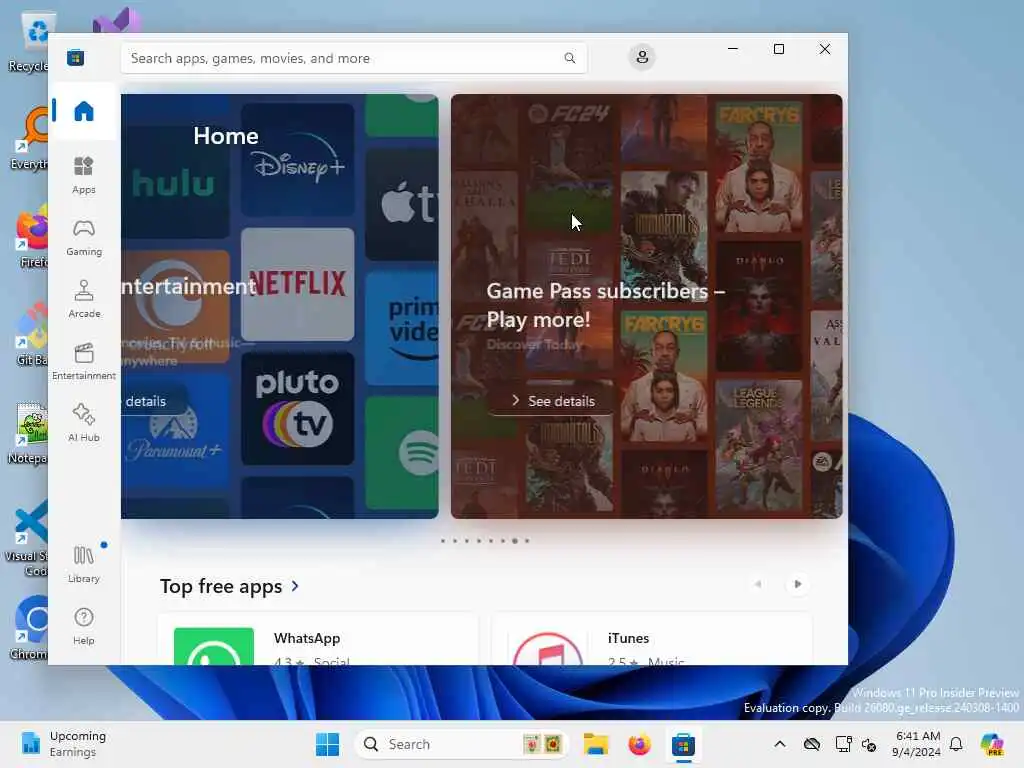Open the AI Hub section
This screenshot has height=768, width=1024.
coord(84,423)
